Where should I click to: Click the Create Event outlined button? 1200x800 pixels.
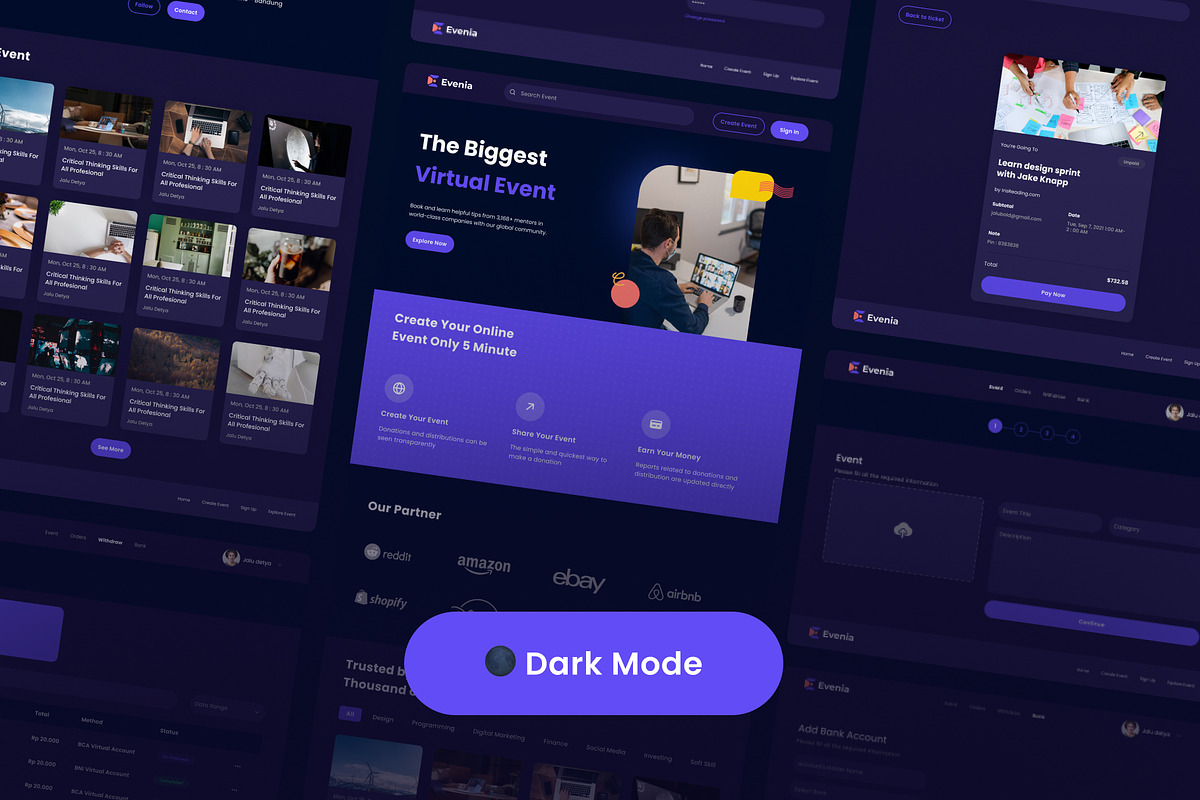[x=739, y=124]
